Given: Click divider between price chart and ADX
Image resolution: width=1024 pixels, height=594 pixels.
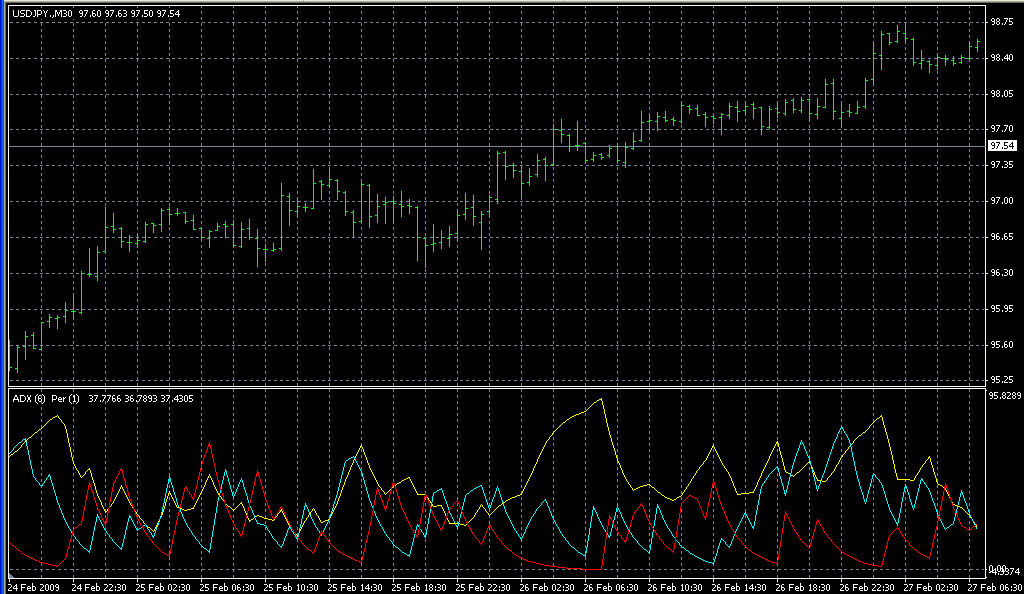Looking at the screenshot, I should [x=500, y=387].
